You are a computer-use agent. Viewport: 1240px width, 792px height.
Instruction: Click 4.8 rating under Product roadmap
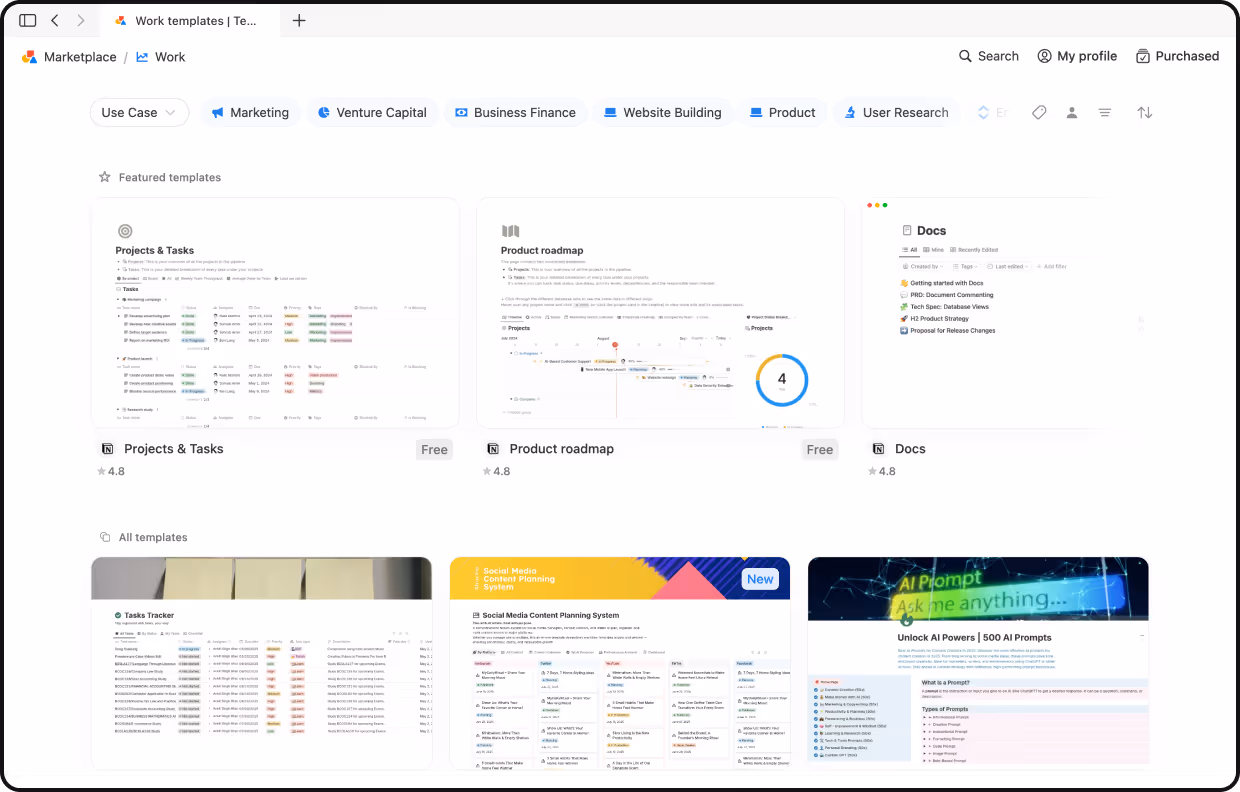496,471
